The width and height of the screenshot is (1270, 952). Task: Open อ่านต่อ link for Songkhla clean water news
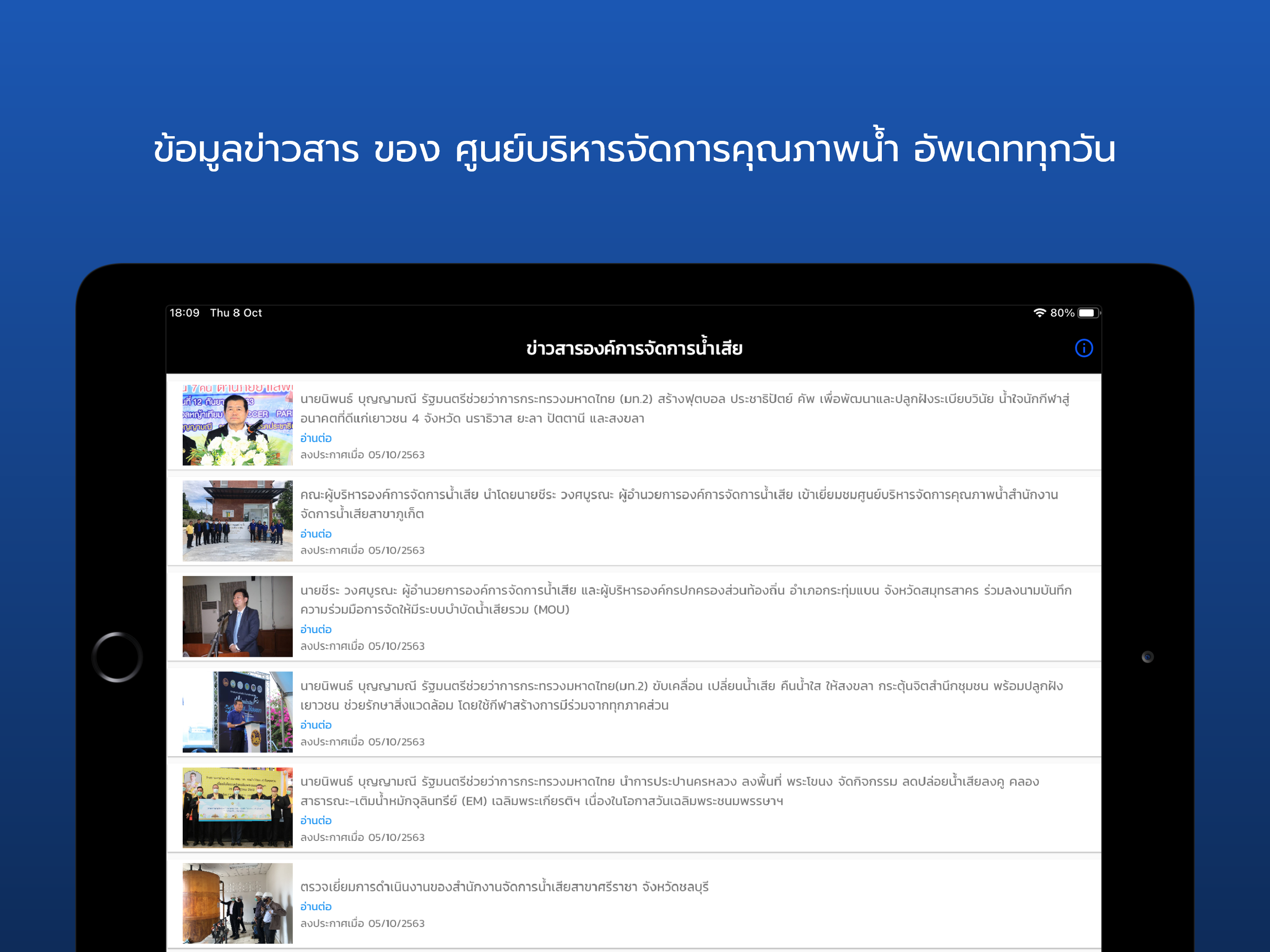tap(316, 725)
